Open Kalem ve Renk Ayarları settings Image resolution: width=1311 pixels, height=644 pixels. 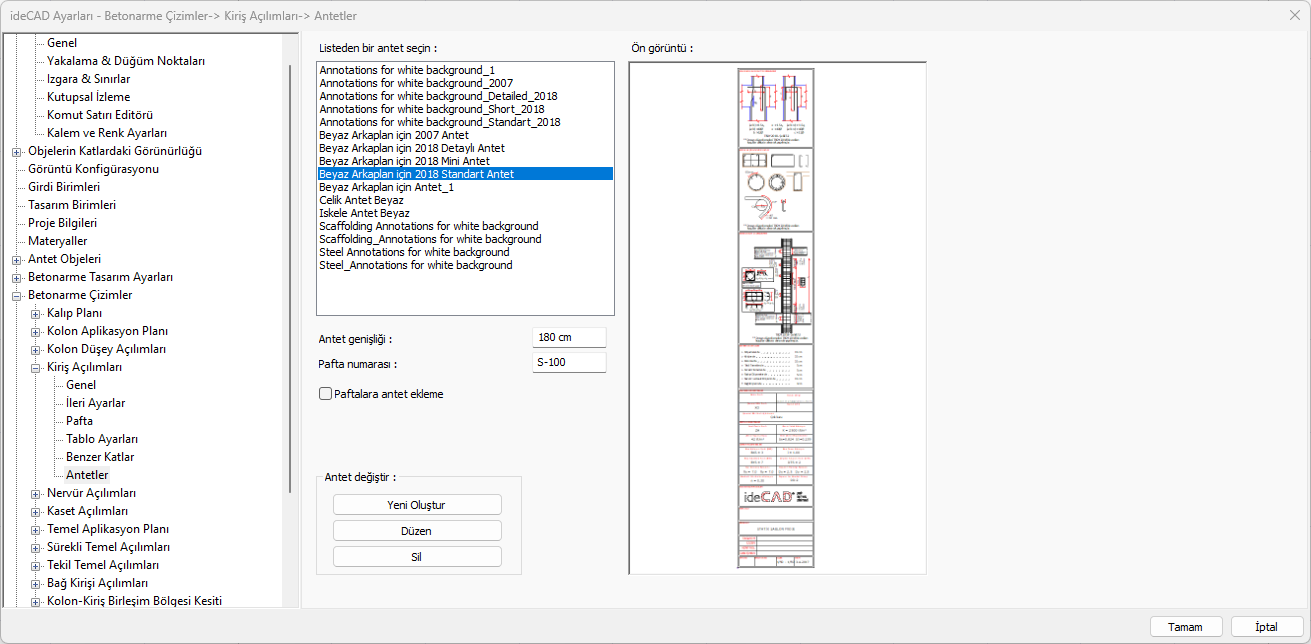[107, 133]
